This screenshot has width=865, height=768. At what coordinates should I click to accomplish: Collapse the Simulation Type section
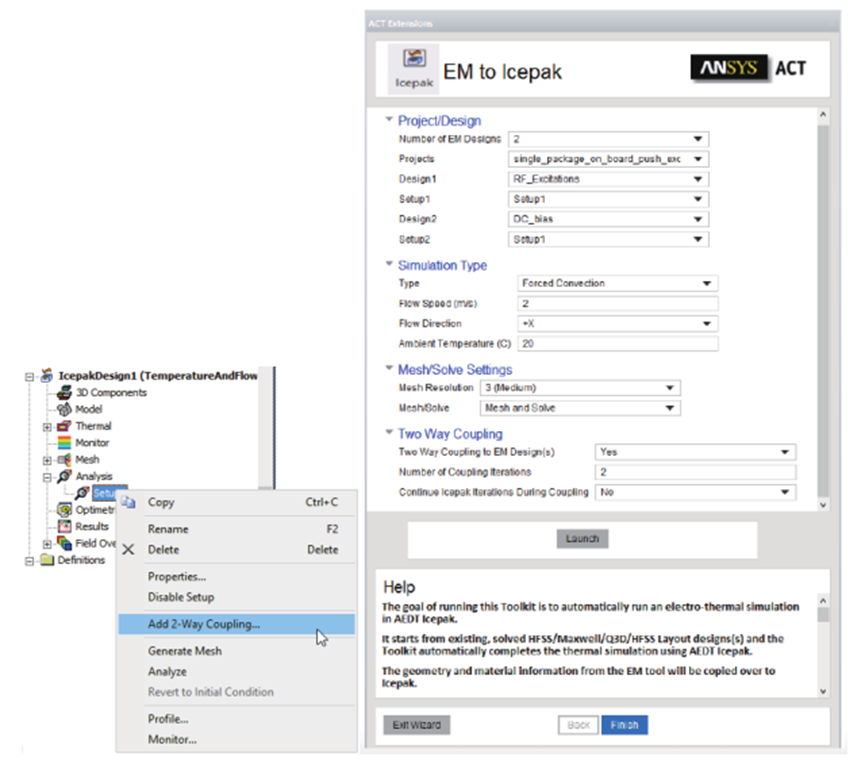pos(389,264)
